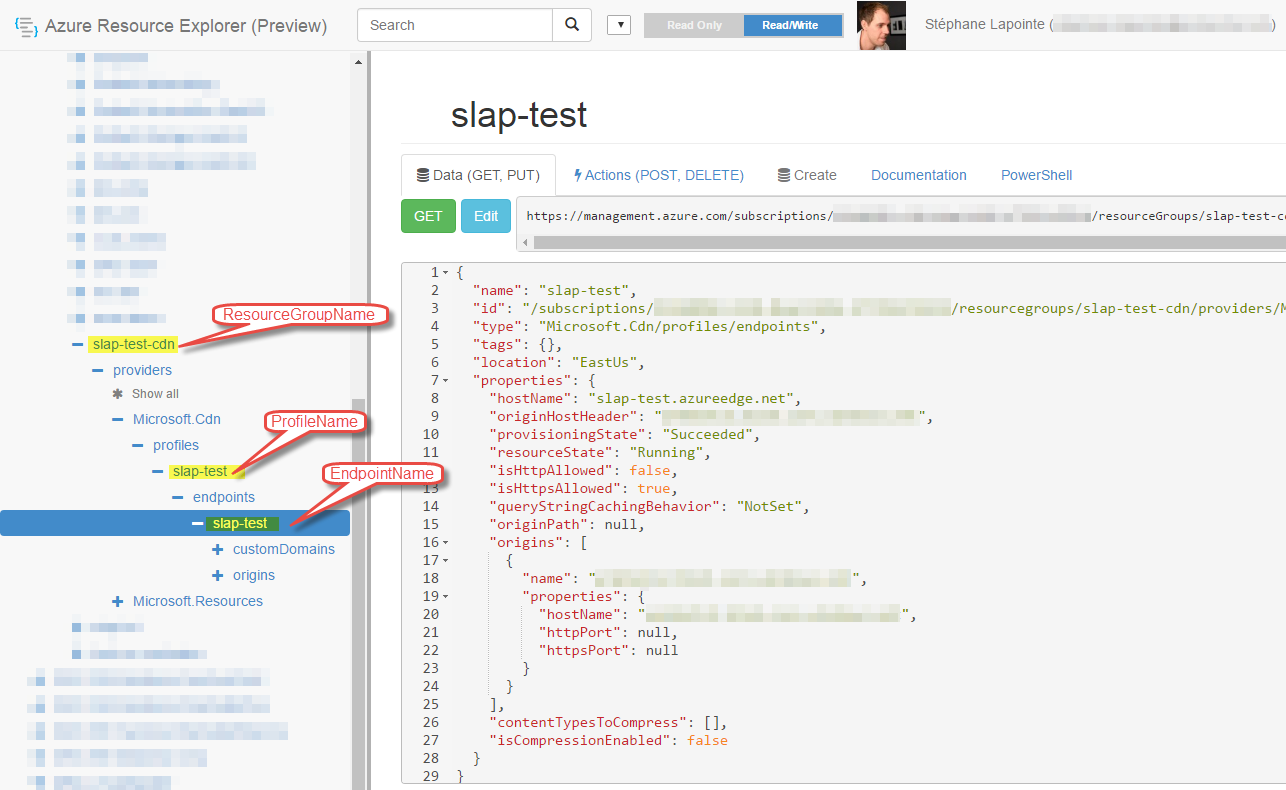Click the Show all asterisk icon
The image size is (1286, 790).
point(117,394)
